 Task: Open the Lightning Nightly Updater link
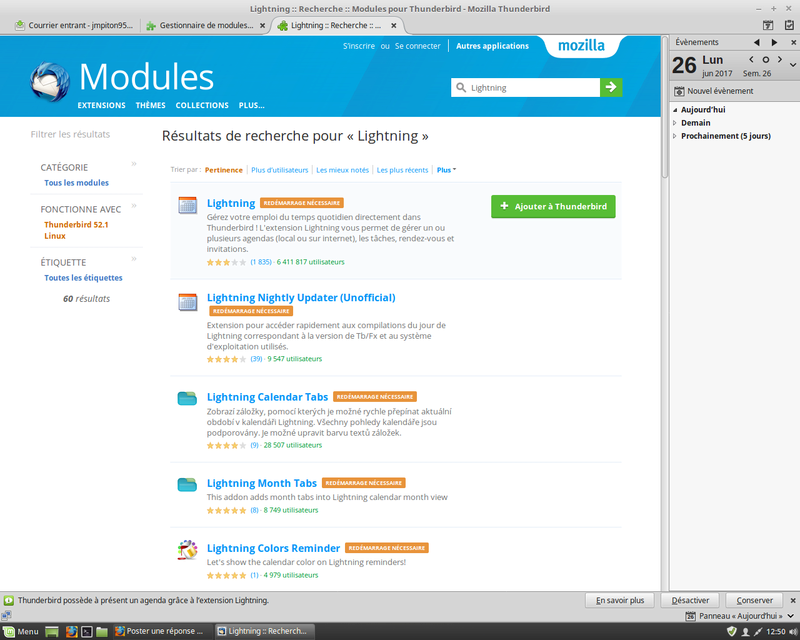301,298
